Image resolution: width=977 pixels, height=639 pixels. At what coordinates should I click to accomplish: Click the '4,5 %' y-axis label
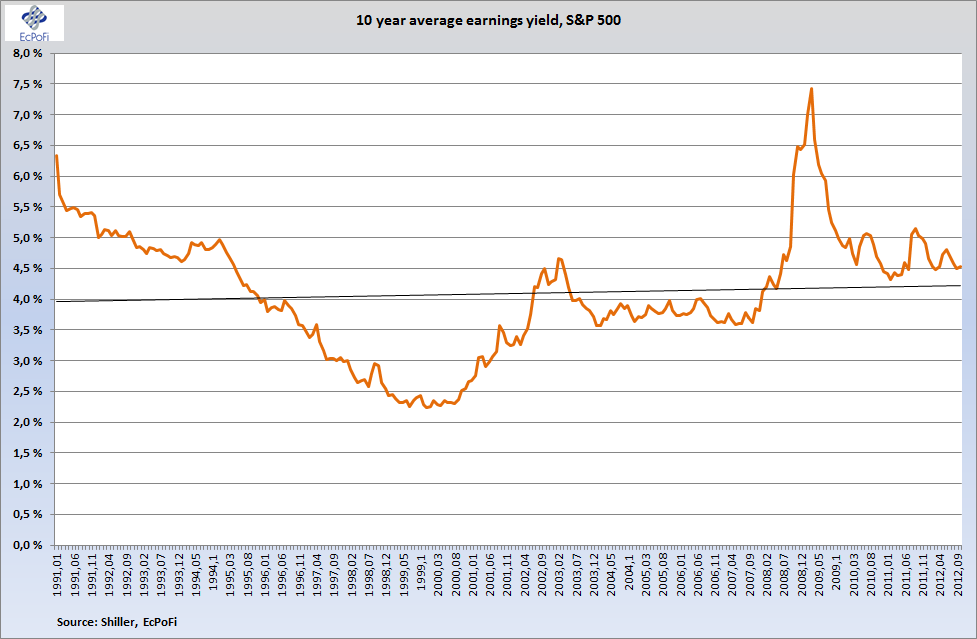pyautogui.click(x=27, y=268)
